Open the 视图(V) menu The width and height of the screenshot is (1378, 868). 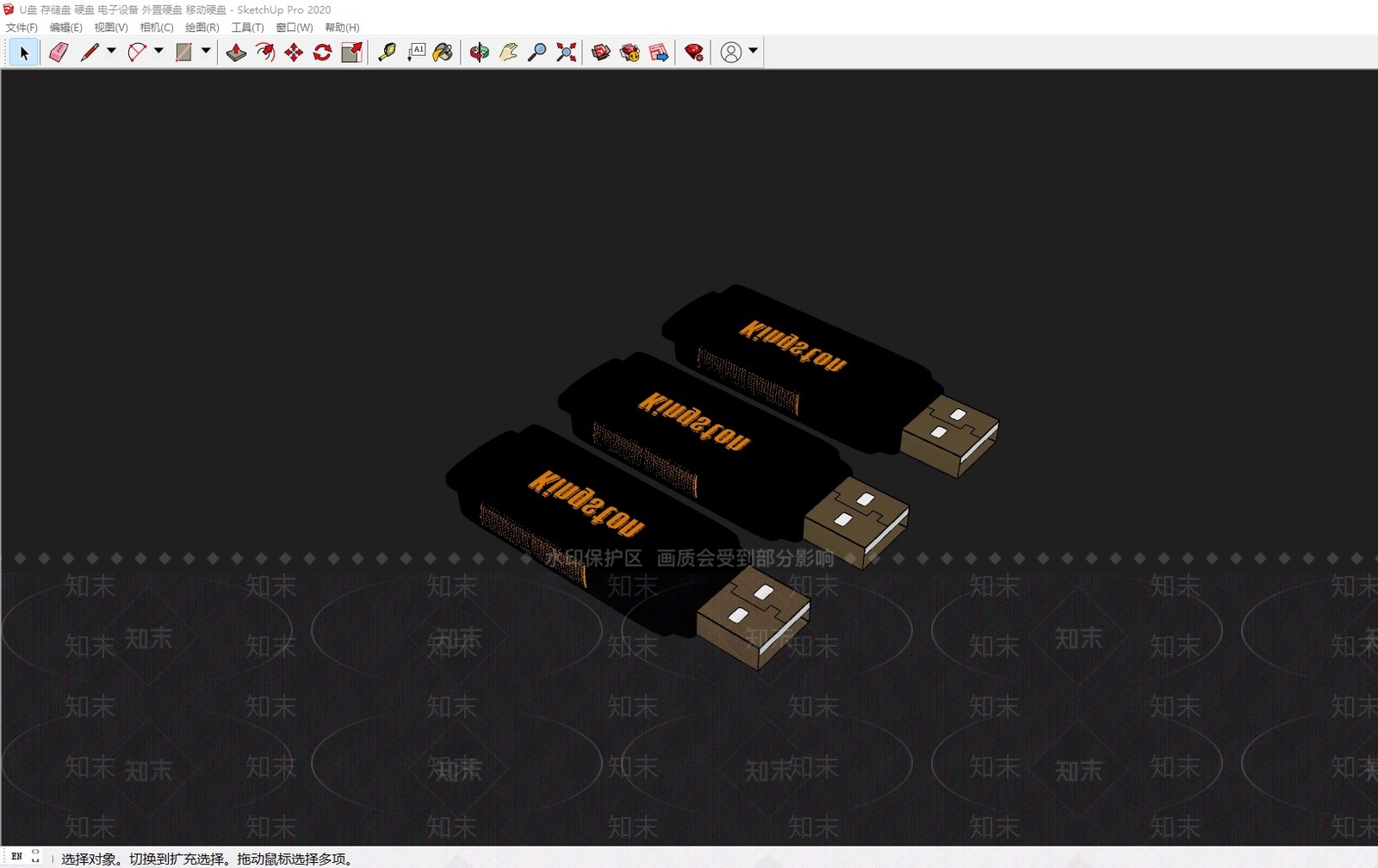(x=111, y=28)
